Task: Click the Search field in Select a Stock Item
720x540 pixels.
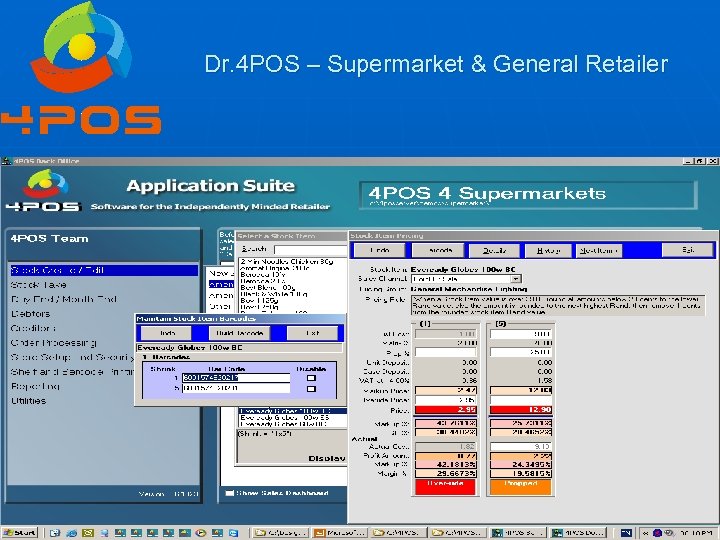Action: (310, 249)
